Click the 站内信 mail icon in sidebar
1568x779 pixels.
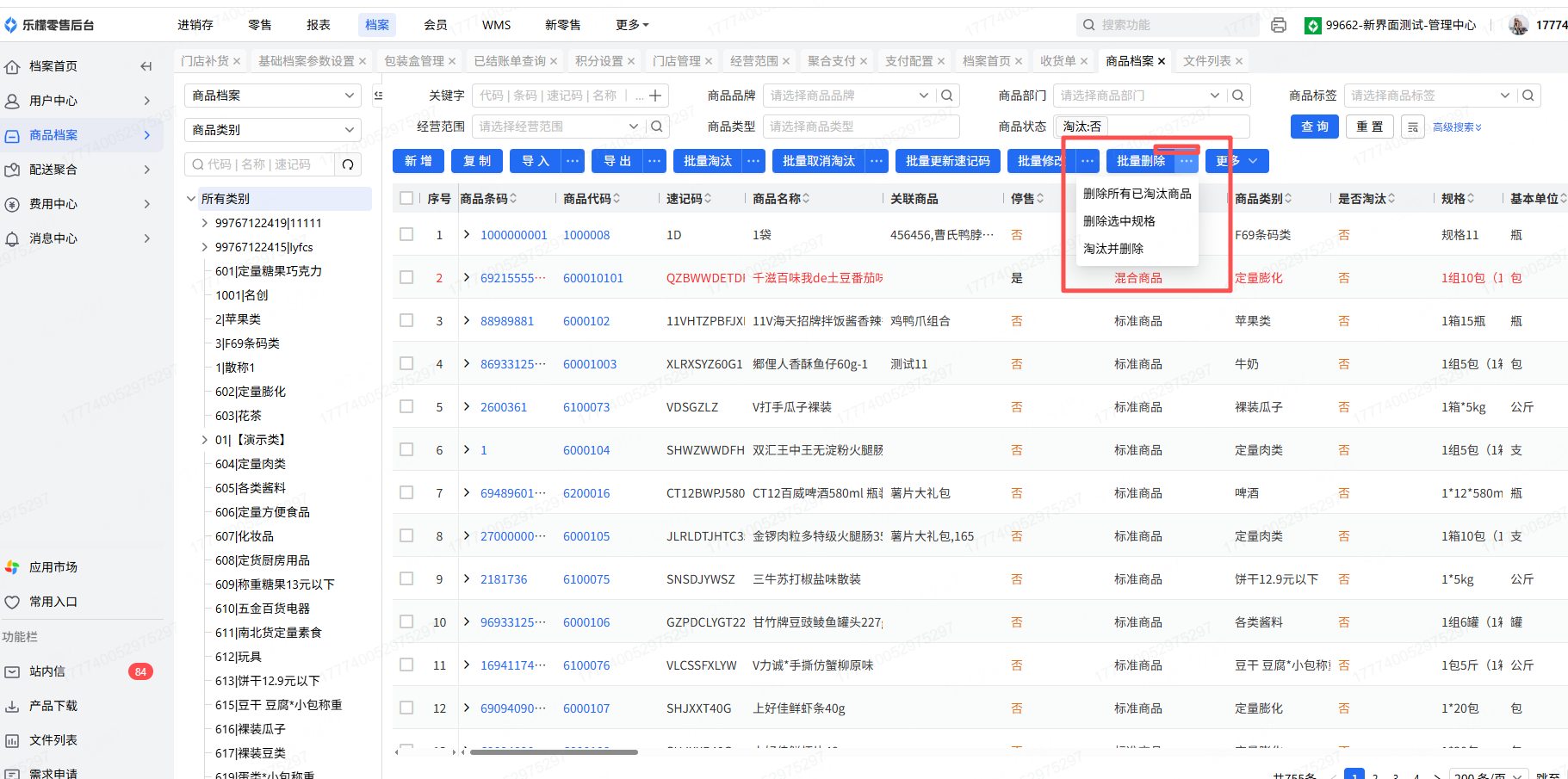13,671
